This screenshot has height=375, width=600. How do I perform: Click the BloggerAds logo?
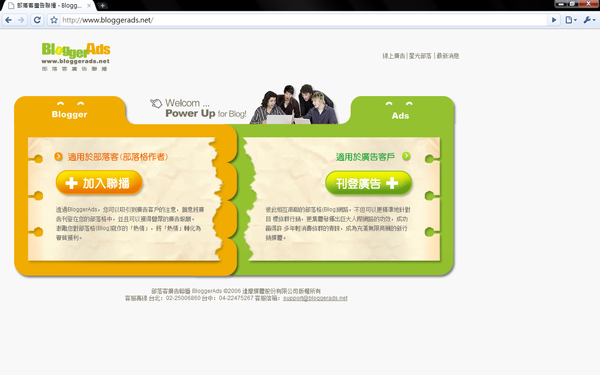[76, 57]
